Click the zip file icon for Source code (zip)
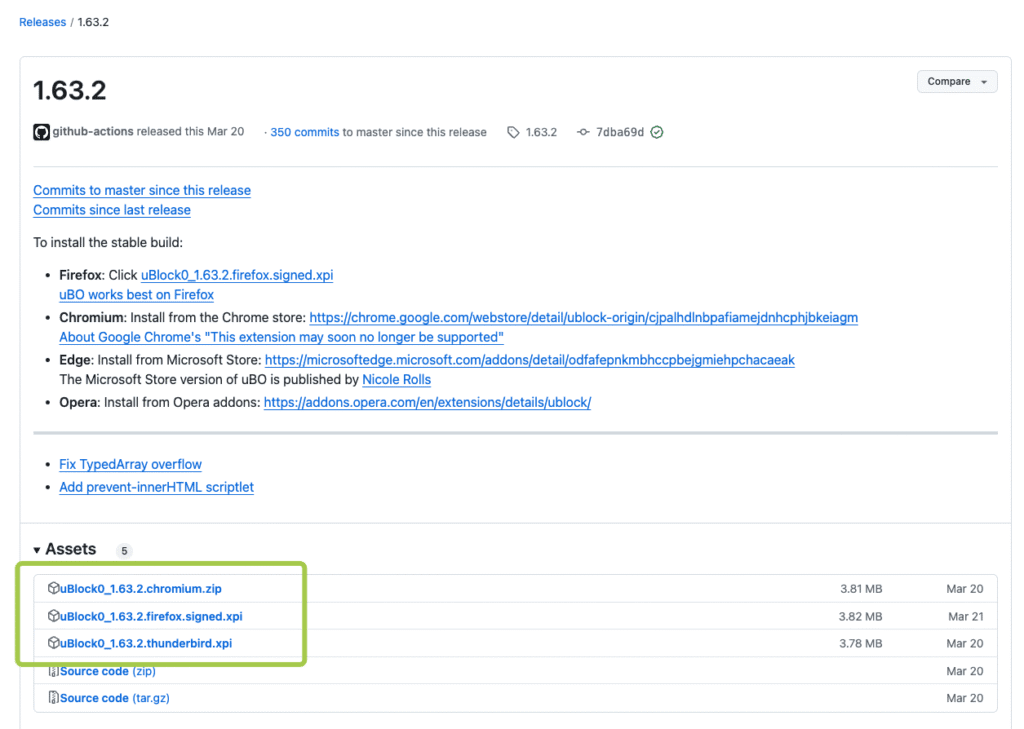 click(54, 671)
